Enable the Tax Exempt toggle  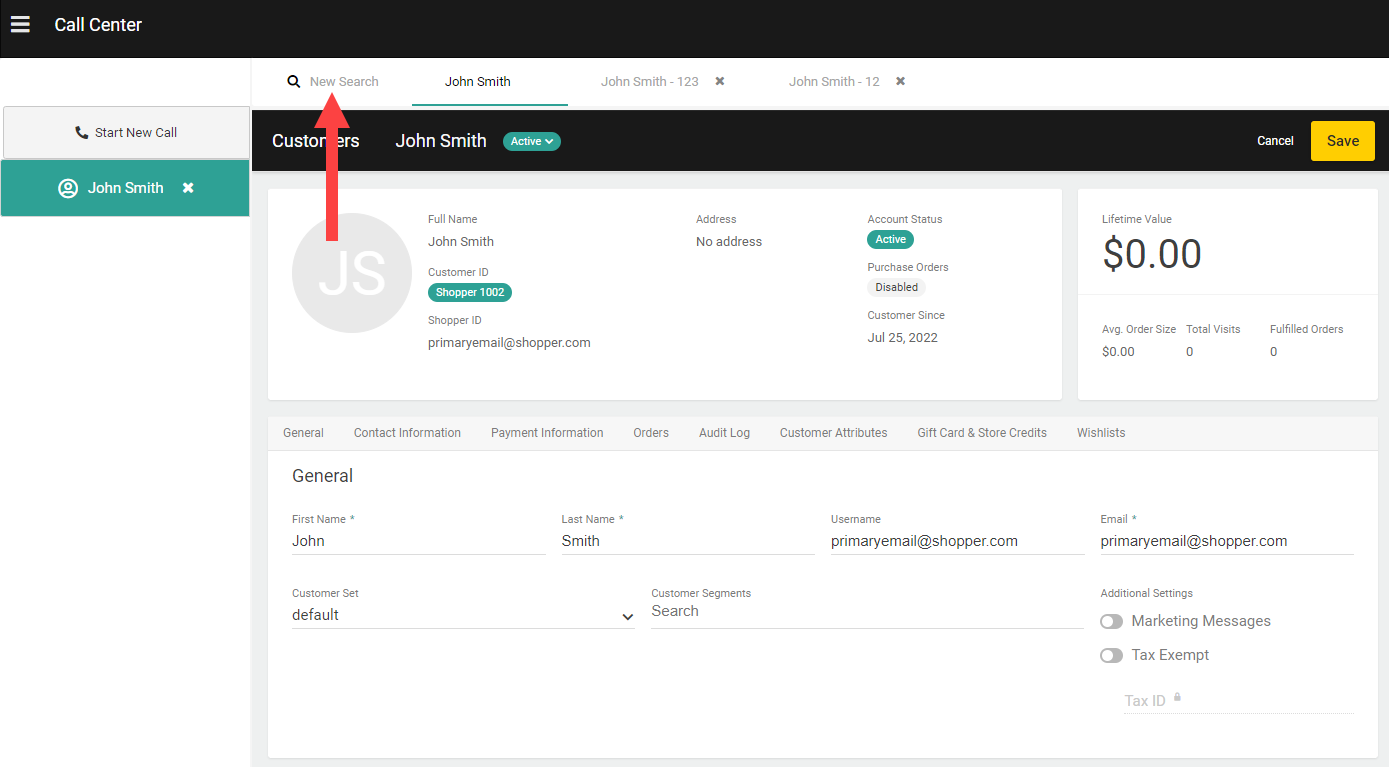click(x=1111, y=655)
